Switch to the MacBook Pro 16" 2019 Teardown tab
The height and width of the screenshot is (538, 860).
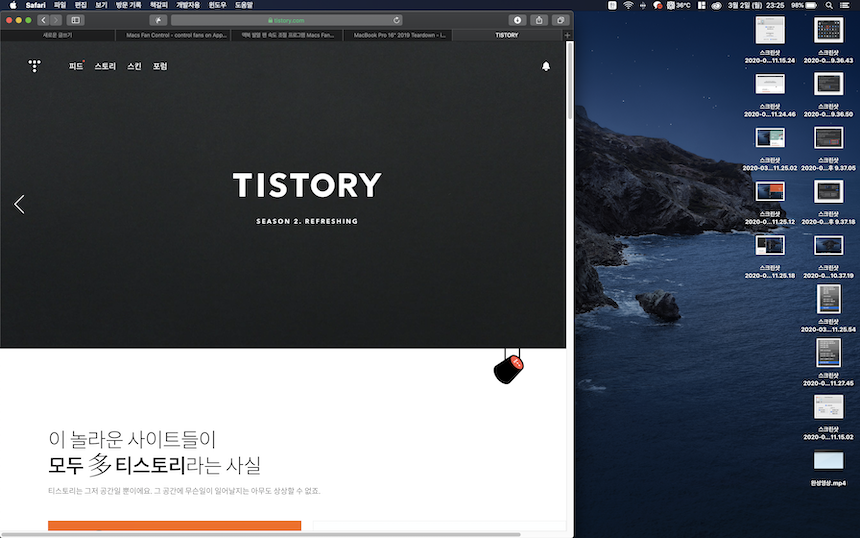[399, 35]
